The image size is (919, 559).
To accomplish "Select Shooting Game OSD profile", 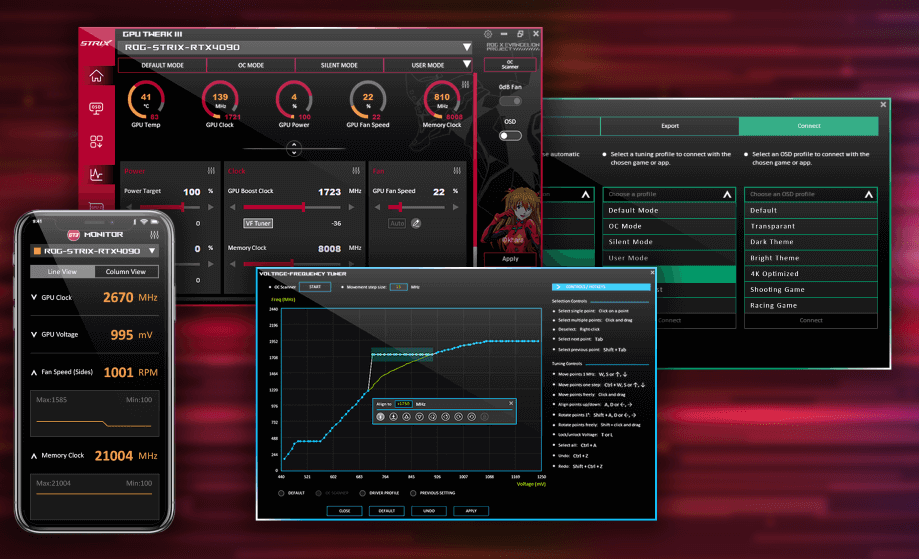I will [811, 289].
